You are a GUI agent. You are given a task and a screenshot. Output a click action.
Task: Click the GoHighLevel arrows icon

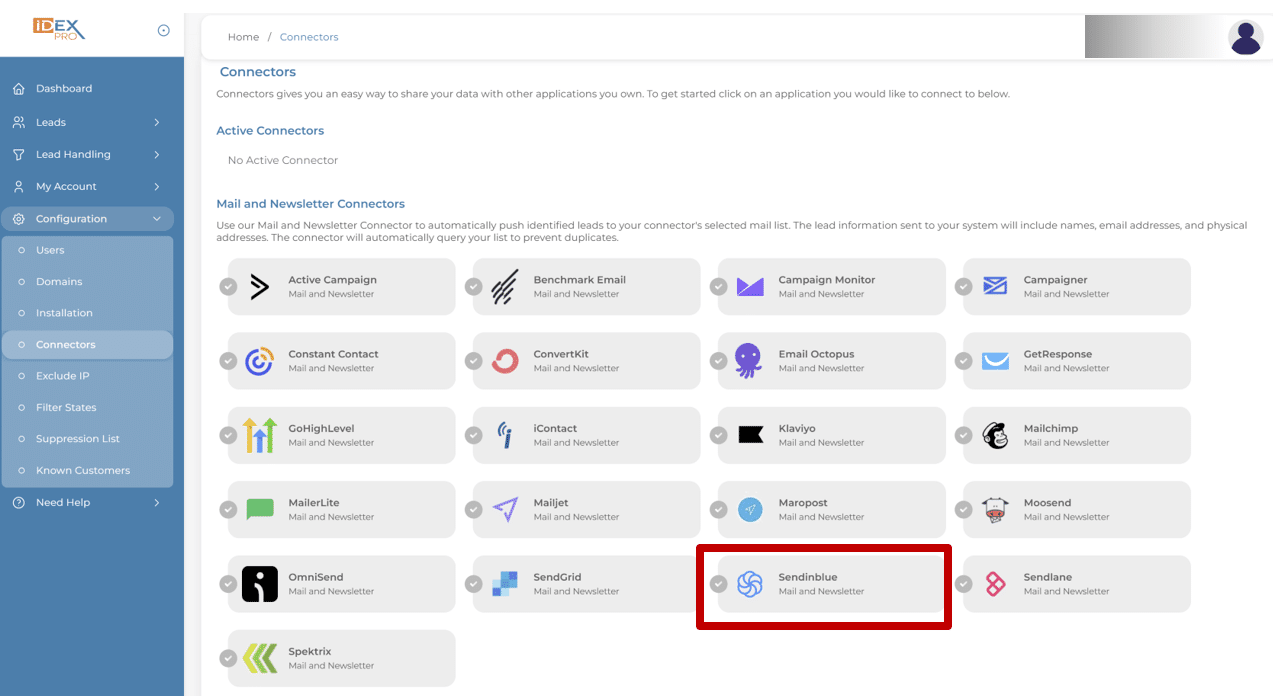[x=260, y=435]
